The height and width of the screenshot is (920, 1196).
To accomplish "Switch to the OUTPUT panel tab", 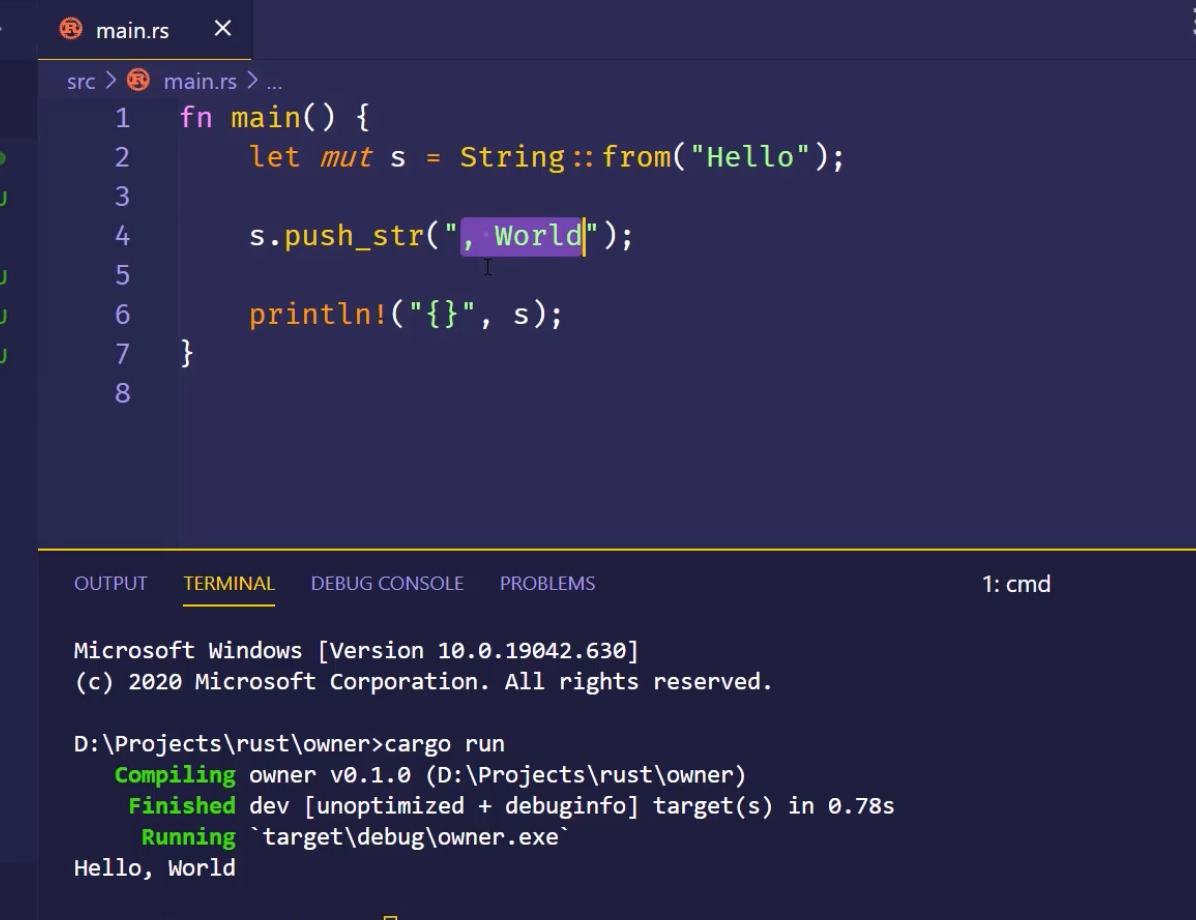I will (x=110, y=583).
